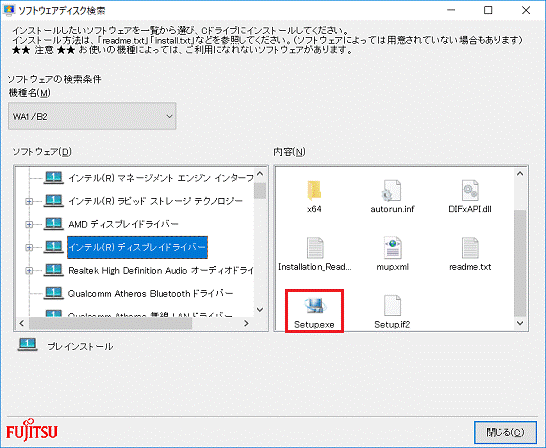546x448 pixels.
Task: Click the 機種名(M) label
Action: (30, 93)
